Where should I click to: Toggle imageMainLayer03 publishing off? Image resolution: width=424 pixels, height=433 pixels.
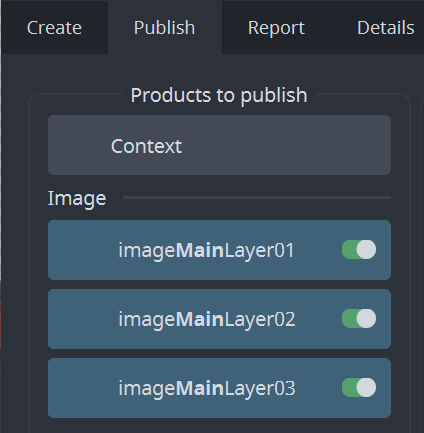[x=359, y=388]
